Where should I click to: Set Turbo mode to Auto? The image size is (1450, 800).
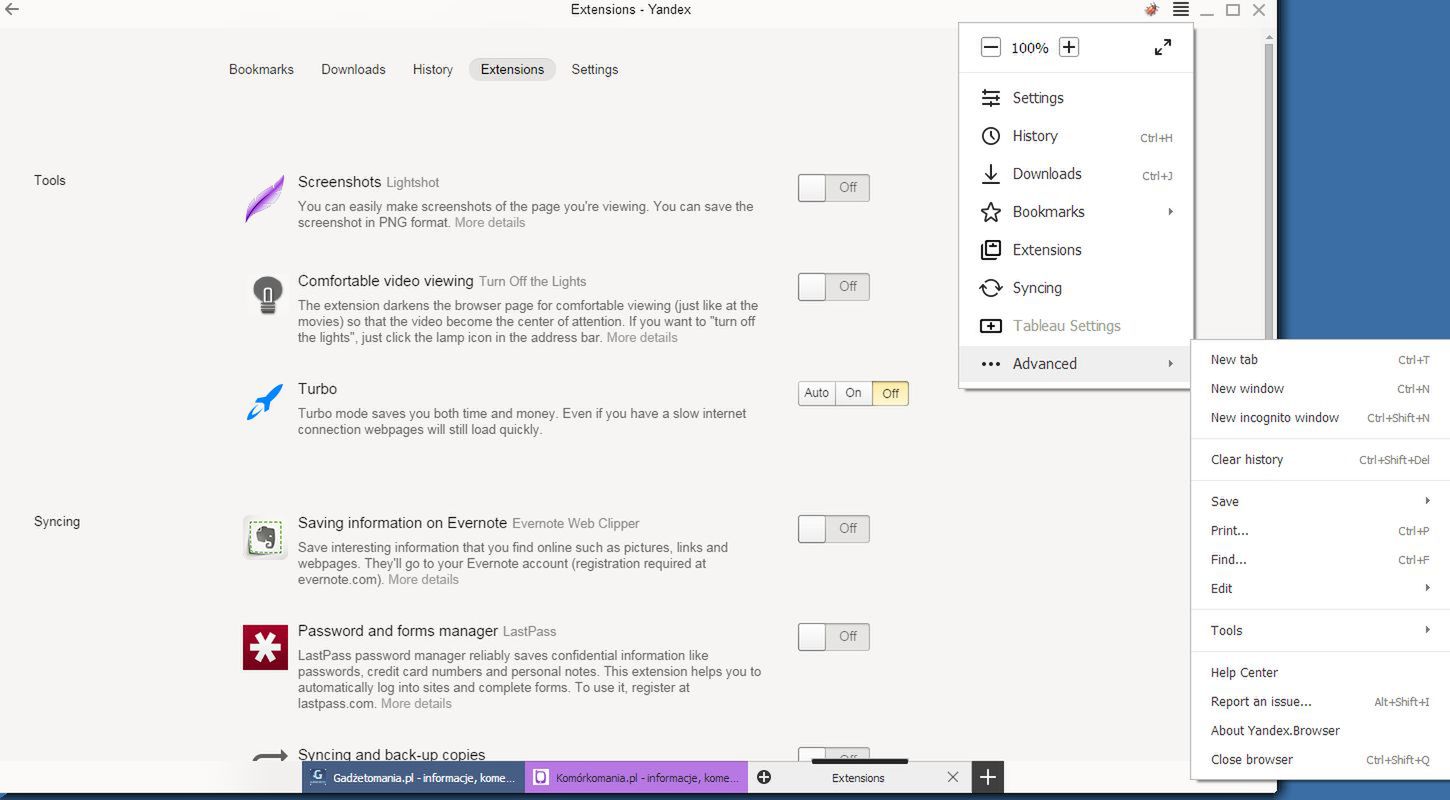[x=816, y=393]
